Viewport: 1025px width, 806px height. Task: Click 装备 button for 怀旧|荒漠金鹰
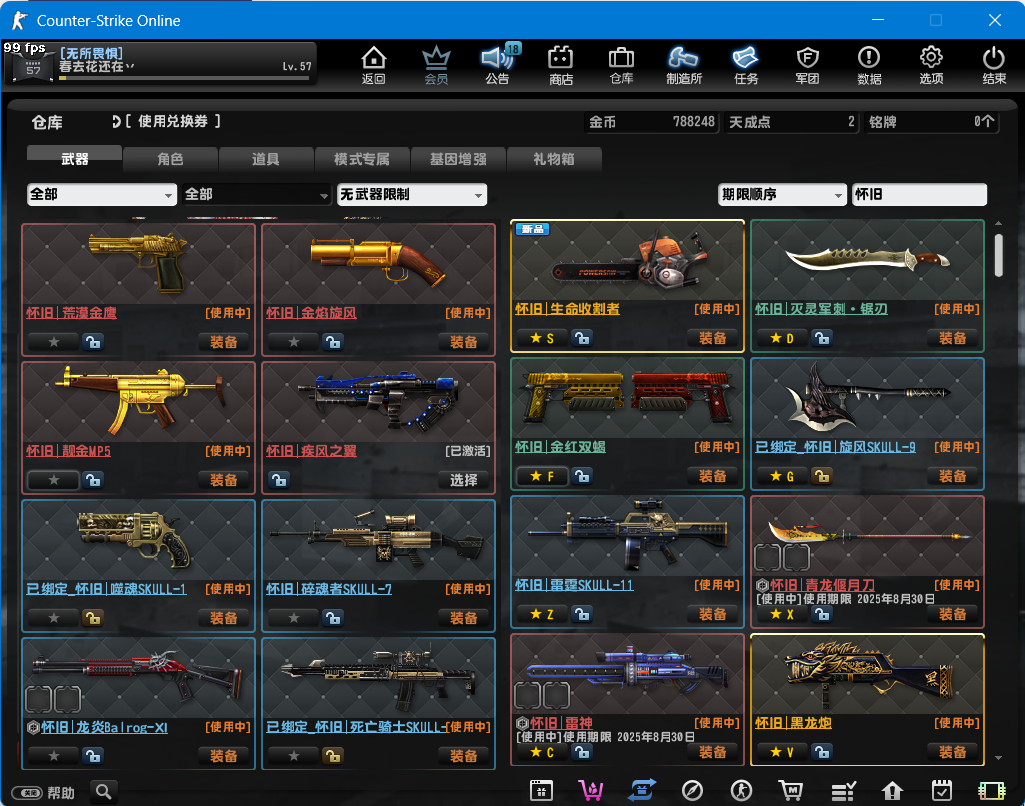[x=224, y=342]
